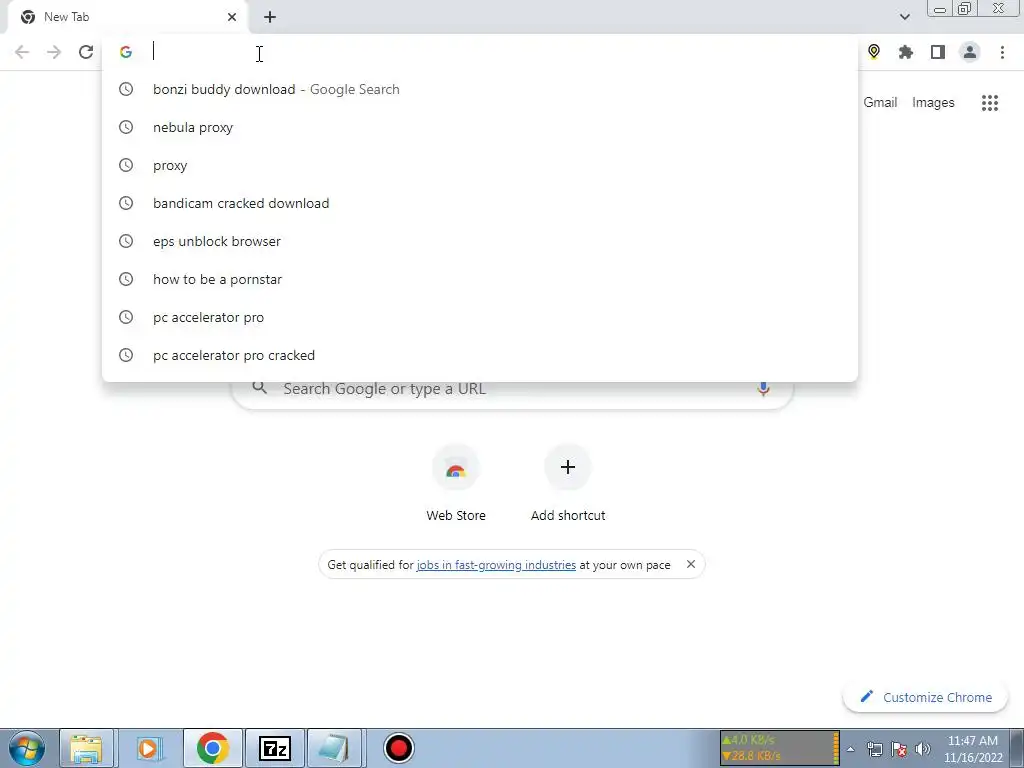Open the media player taskbar icon

(x=148, y=748)
